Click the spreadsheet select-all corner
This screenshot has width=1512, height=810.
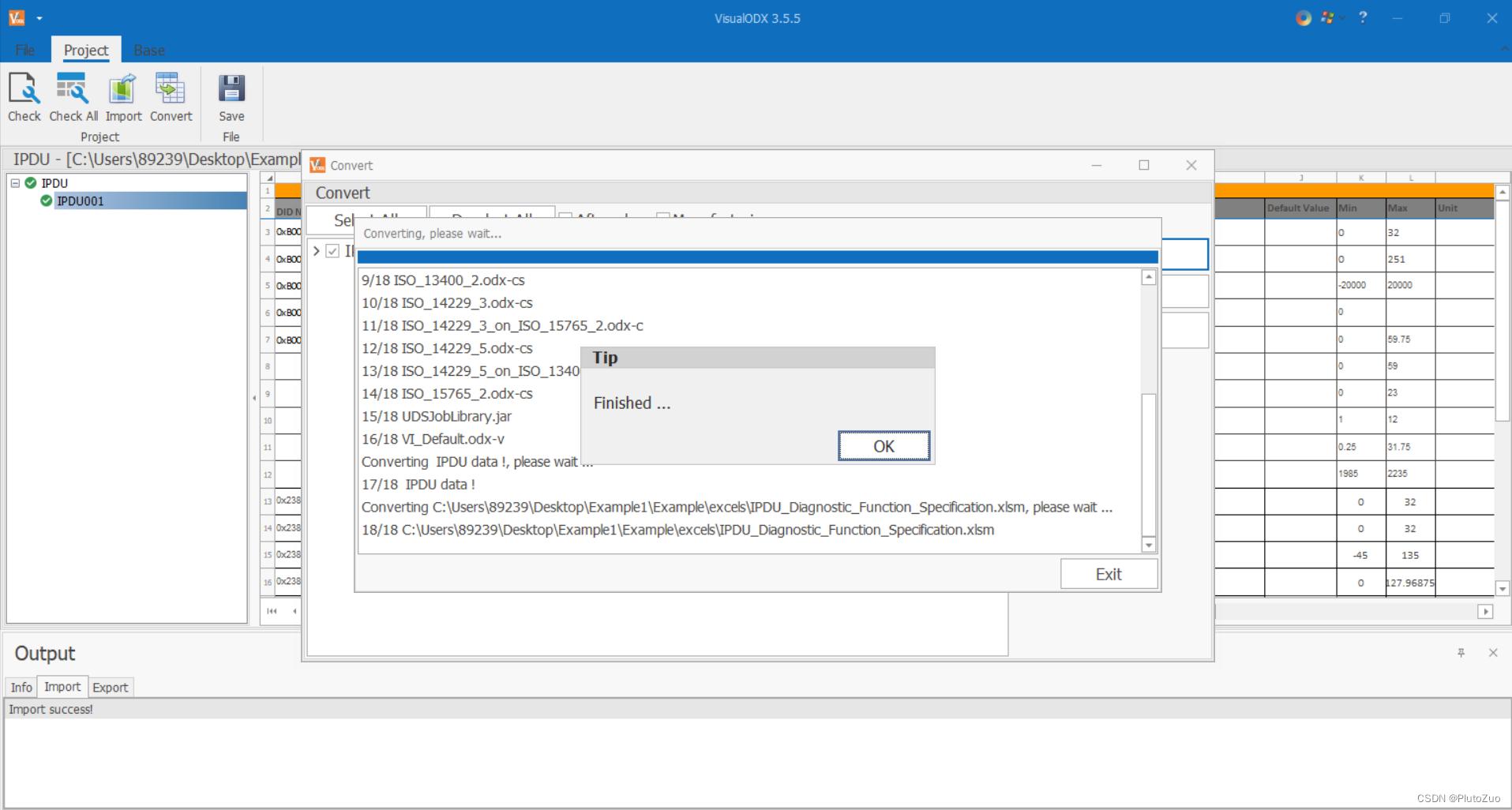click(268, 178)
